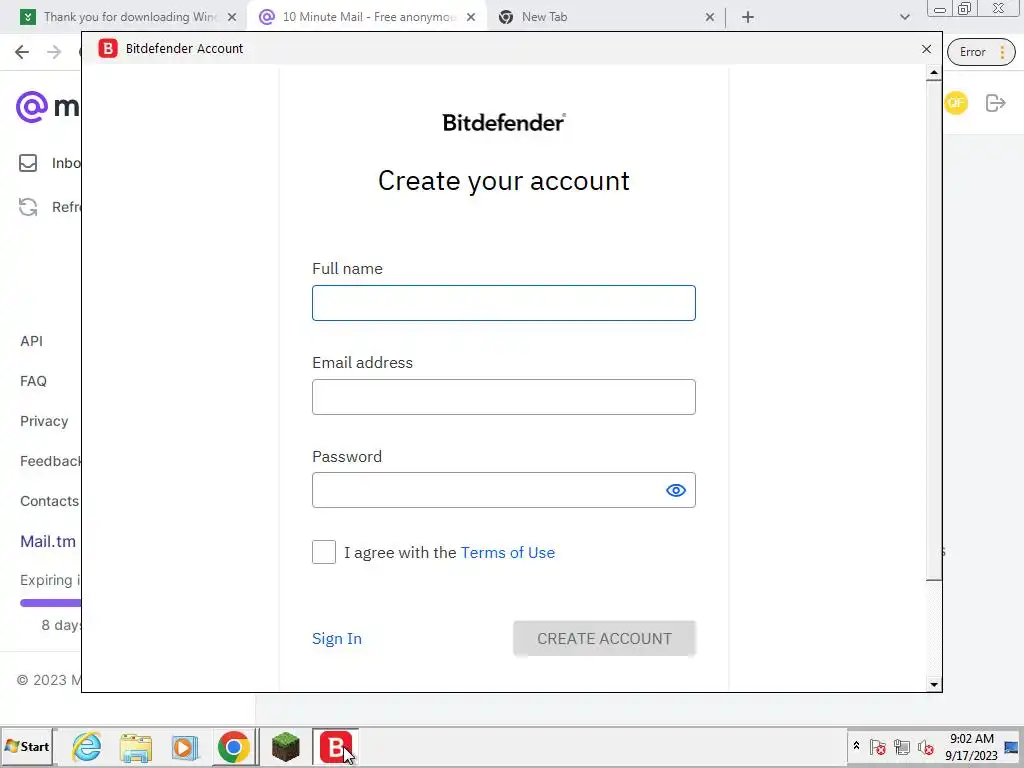Check the I agree with Terms checkbox
This screenshot has height=768, width=1024.
tap(324, 552)
